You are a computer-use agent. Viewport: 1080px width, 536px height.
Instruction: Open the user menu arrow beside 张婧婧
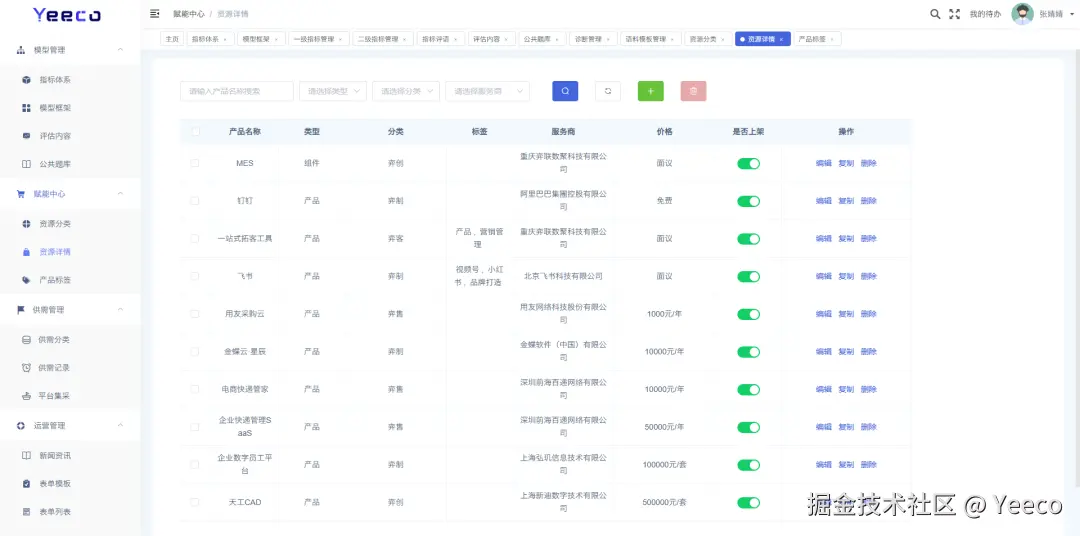[x=1070, y=14]
